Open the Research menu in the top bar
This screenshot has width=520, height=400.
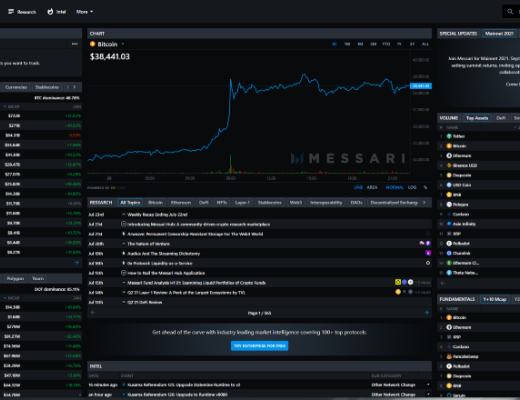(22, 12)
